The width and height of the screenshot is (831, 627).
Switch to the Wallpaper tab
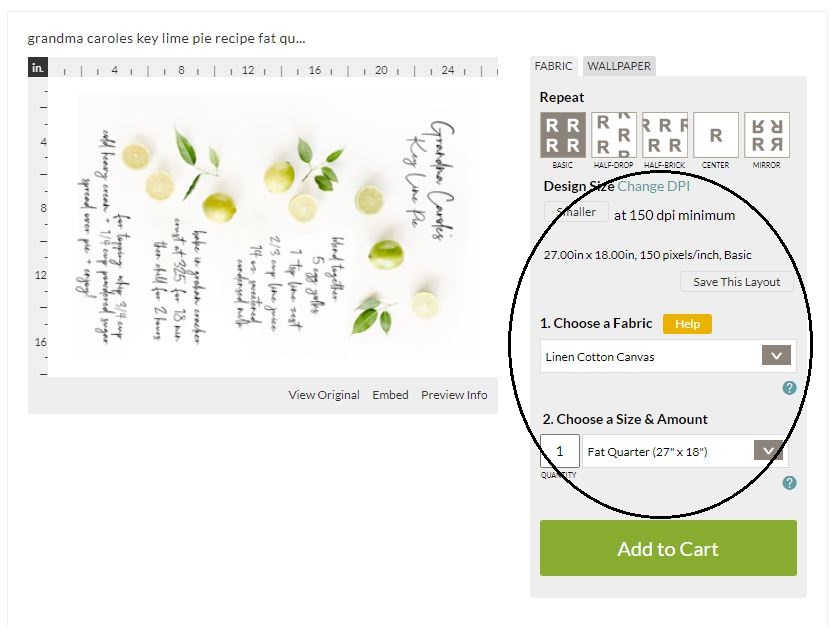(619, 66)
